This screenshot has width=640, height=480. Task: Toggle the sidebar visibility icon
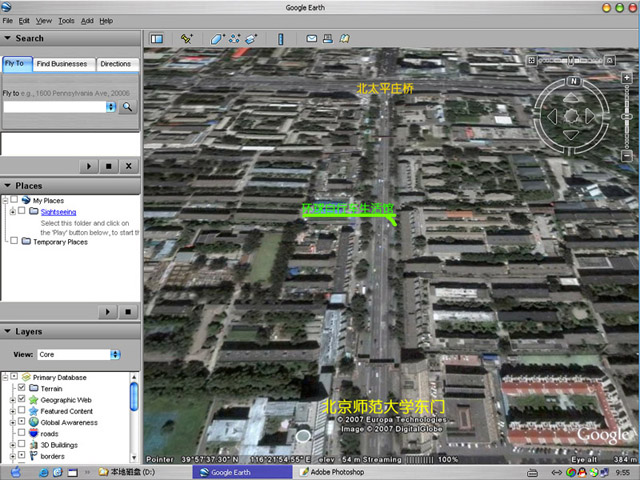(157, 38)
